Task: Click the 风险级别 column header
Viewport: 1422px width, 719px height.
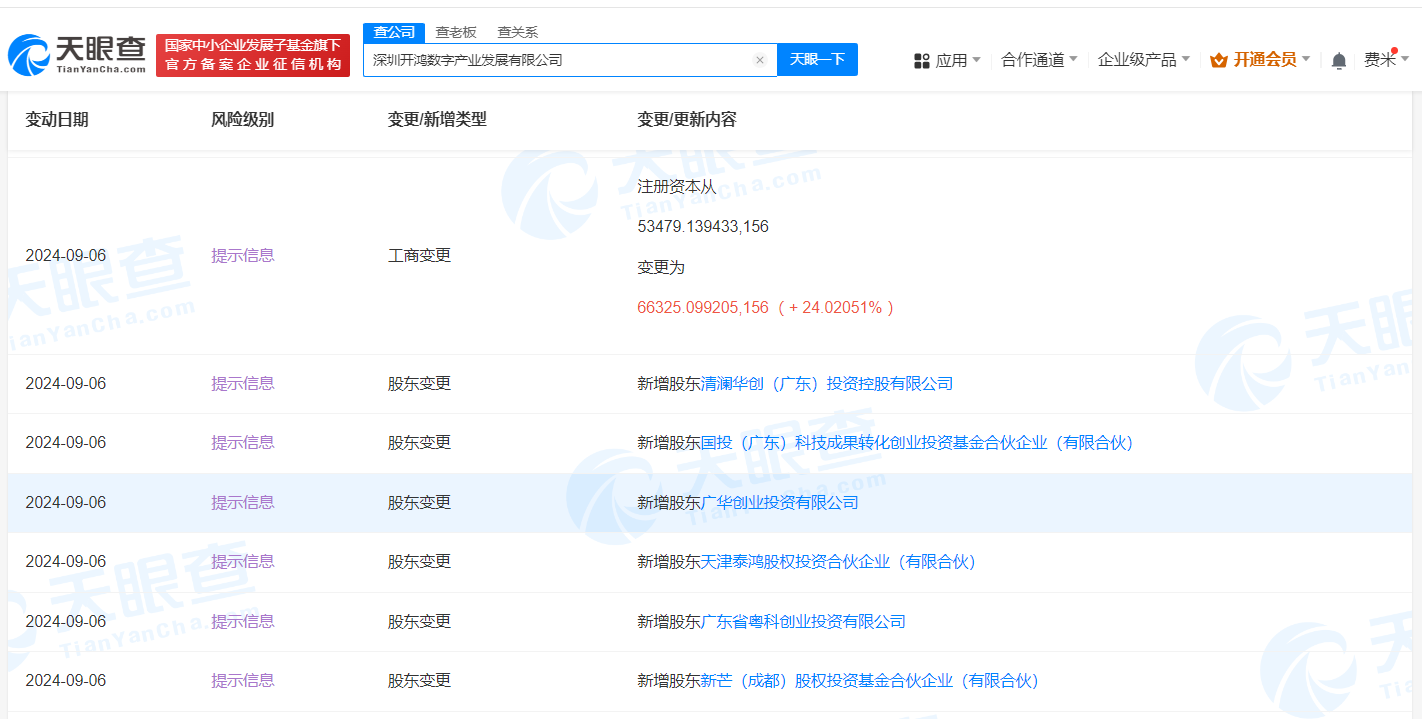Action: (x=243, y=119)
